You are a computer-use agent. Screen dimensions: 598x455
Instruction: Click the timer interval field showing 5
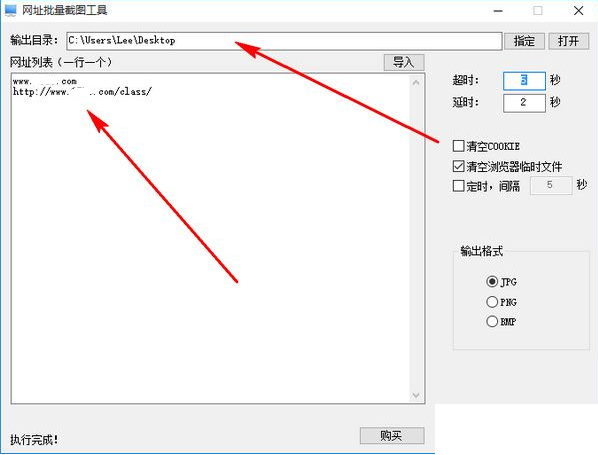551,185
